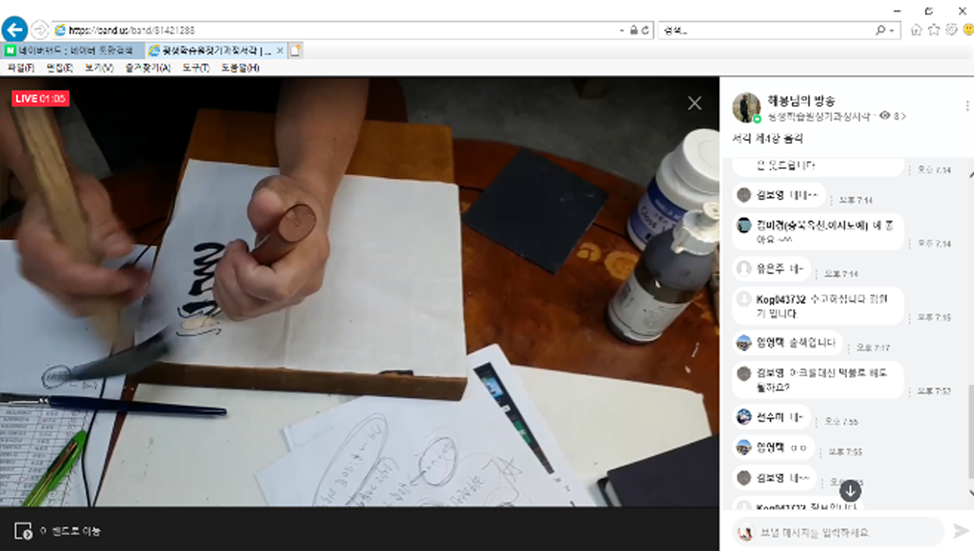Refresh the page from the address bar

click(646, 31)
